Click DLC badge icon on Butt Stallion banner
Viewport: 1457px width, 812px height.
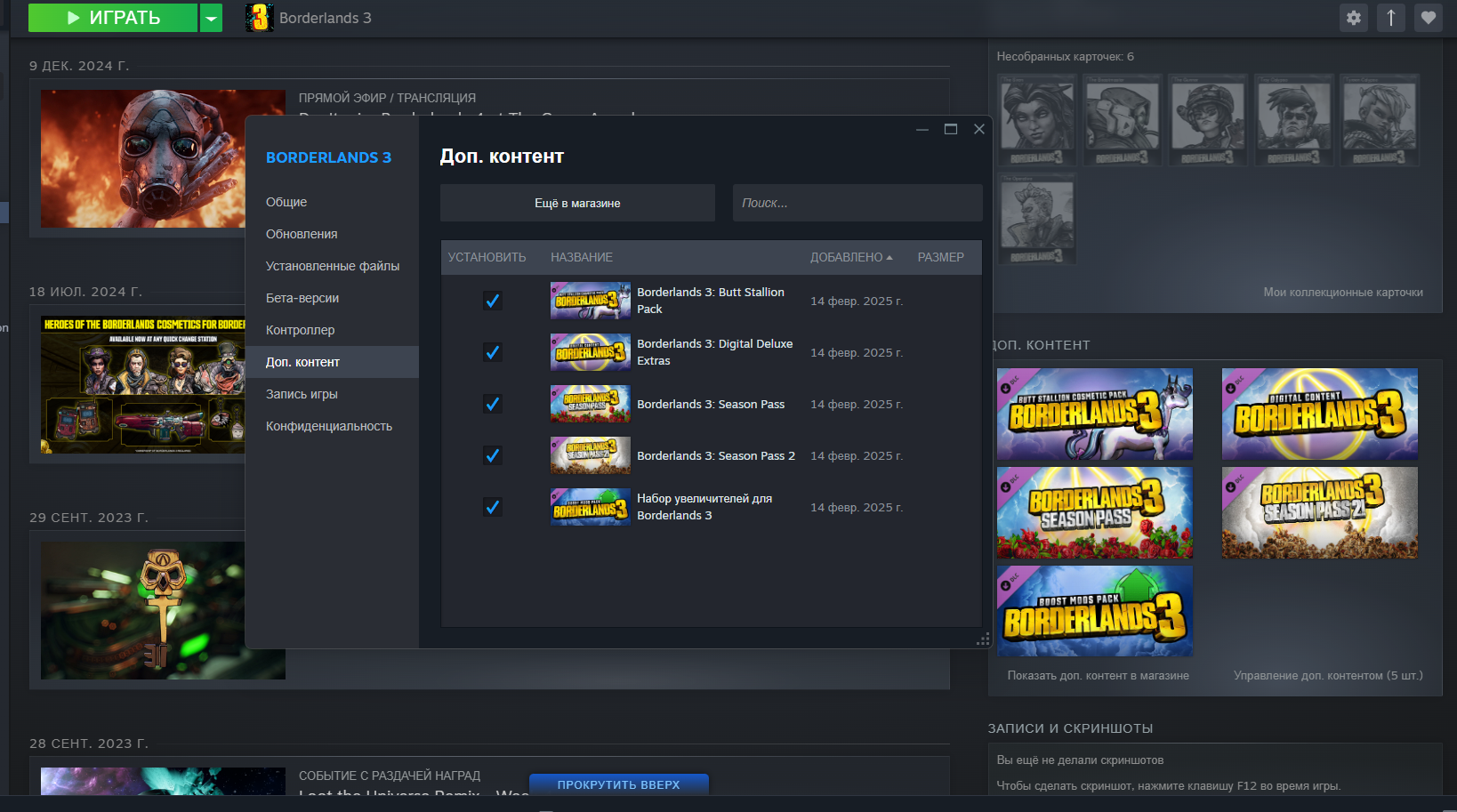tap(1006, 387)
